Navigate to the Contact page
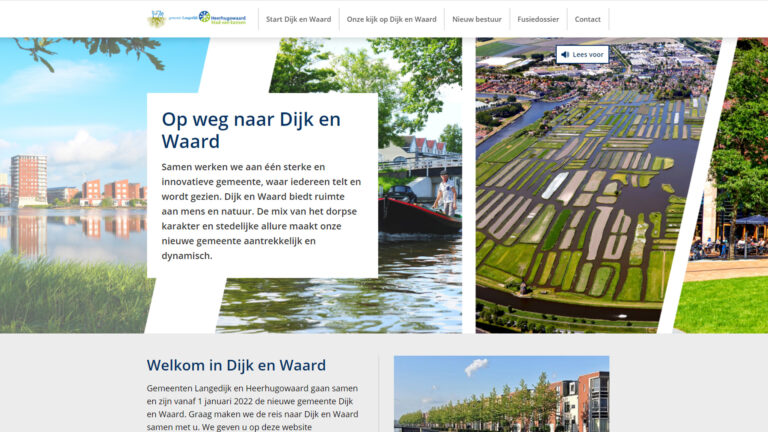The height and width of the screenshot is (432, 768). tap(588, 19)
